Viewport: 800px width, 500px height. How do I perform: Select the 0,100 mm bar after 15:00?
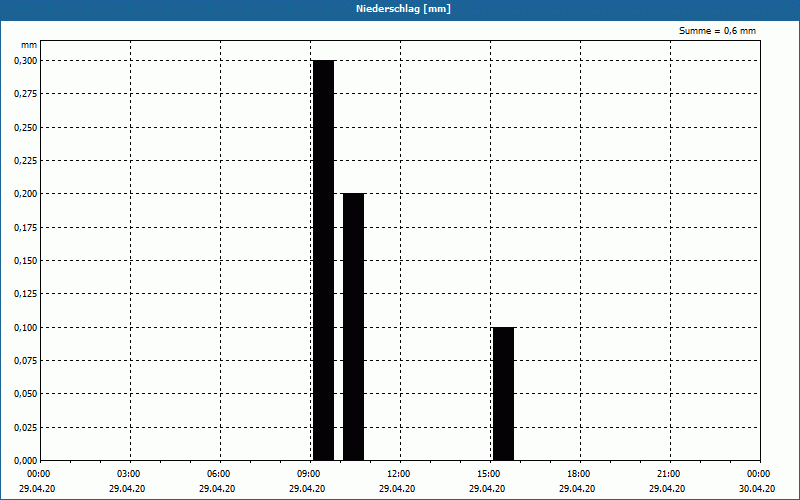point(504,394)
